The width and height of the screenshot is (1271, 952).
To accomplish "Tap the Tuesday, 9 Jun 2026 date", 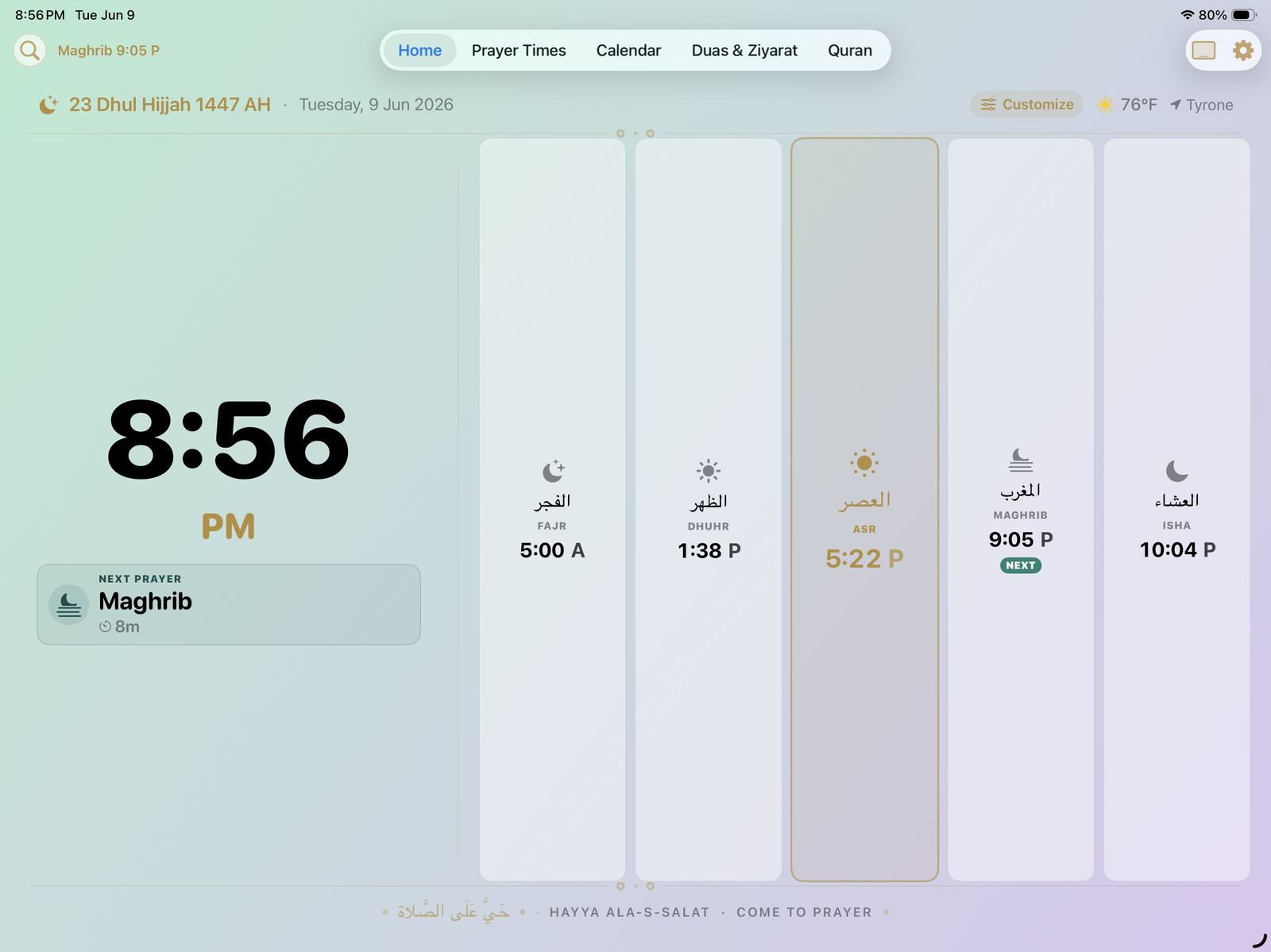I will pyautogui.click(x=376, y=105).
